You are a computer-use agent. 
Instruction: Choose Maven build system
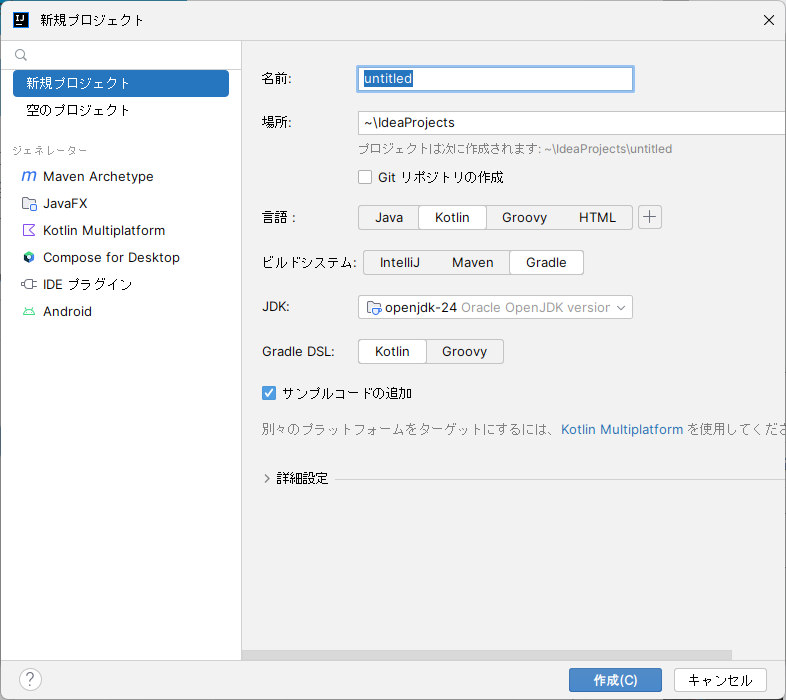click(x=473, y=263)
